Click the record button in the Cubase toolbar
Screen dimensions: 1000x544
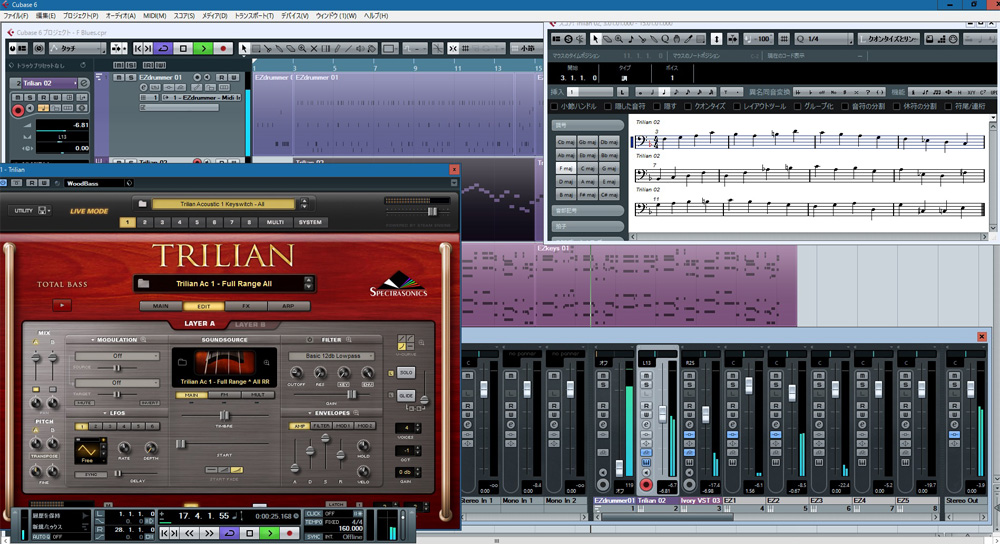pyautogui.click(x=223, y=48)
